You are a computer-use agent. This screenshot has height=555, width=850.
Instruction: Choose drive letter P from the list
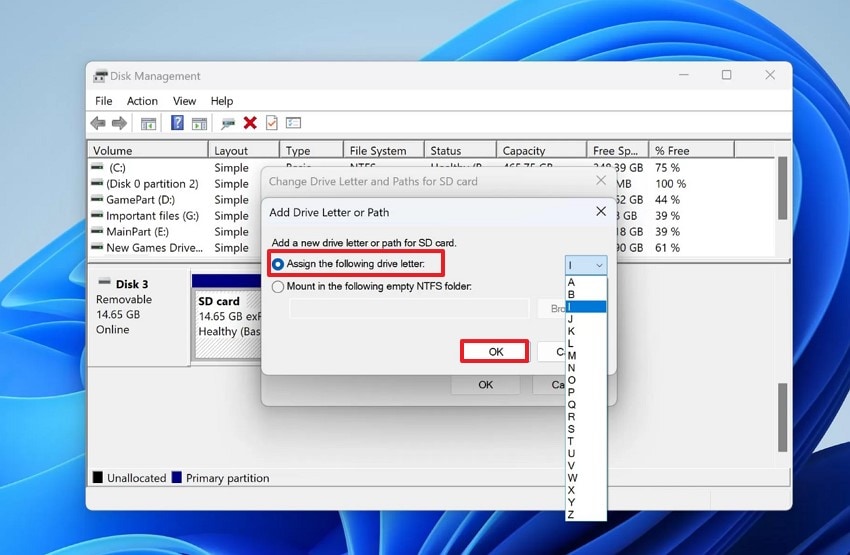point(585,392)
